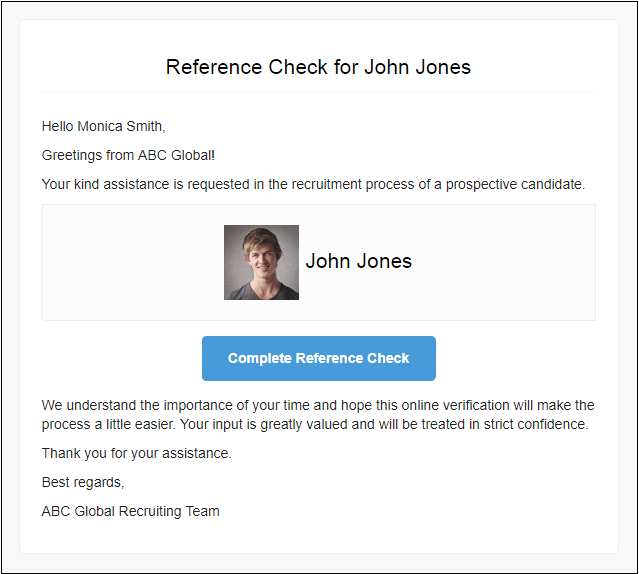
Task: Click the ABC Global Recruiting Team signature
Action: pyautogui.click(x=130, y=511)
